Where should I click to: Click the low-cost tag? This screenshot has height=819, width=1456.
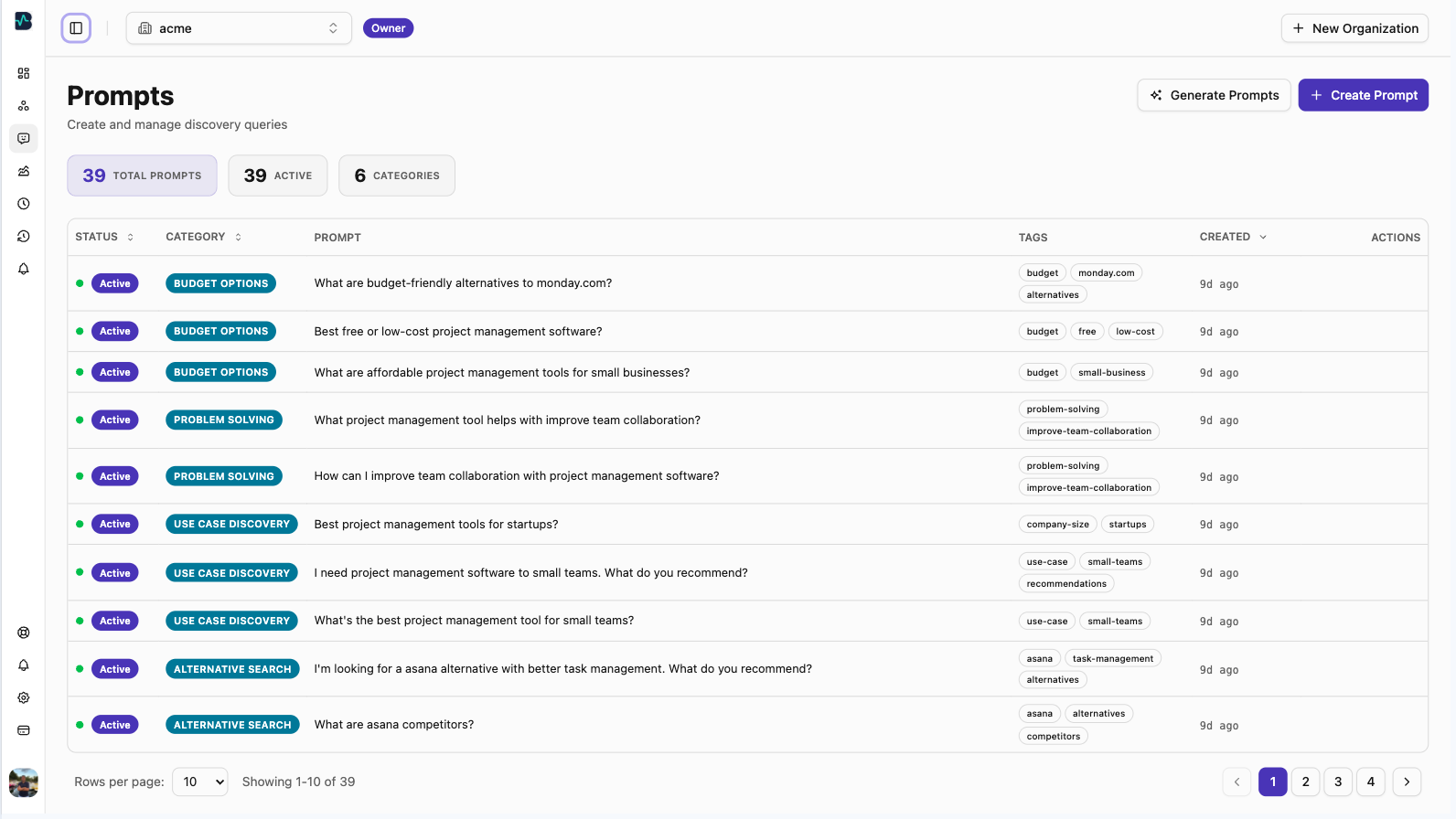coord(1135,331)
